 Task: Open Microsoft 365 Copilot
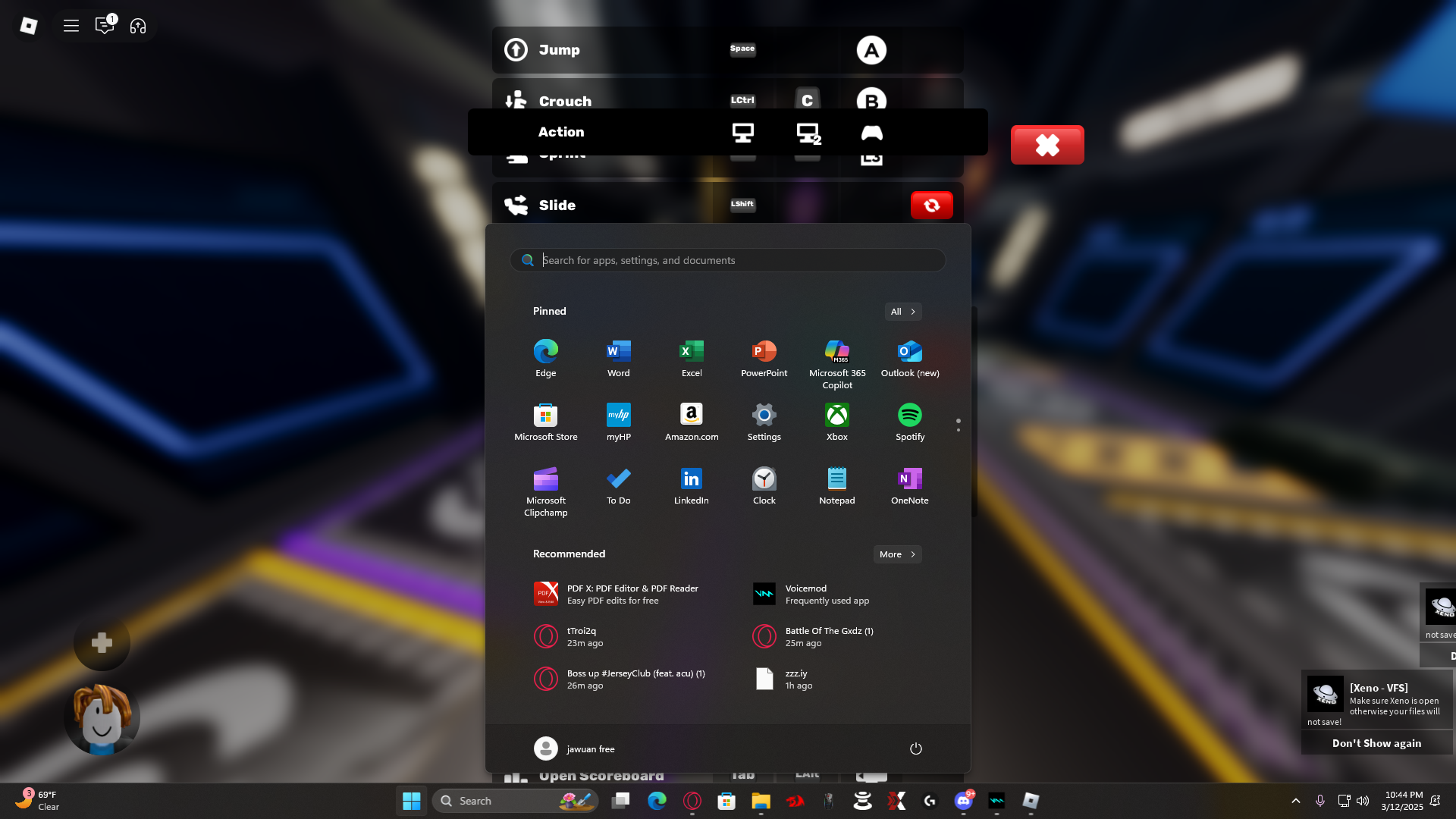[837, 364]
